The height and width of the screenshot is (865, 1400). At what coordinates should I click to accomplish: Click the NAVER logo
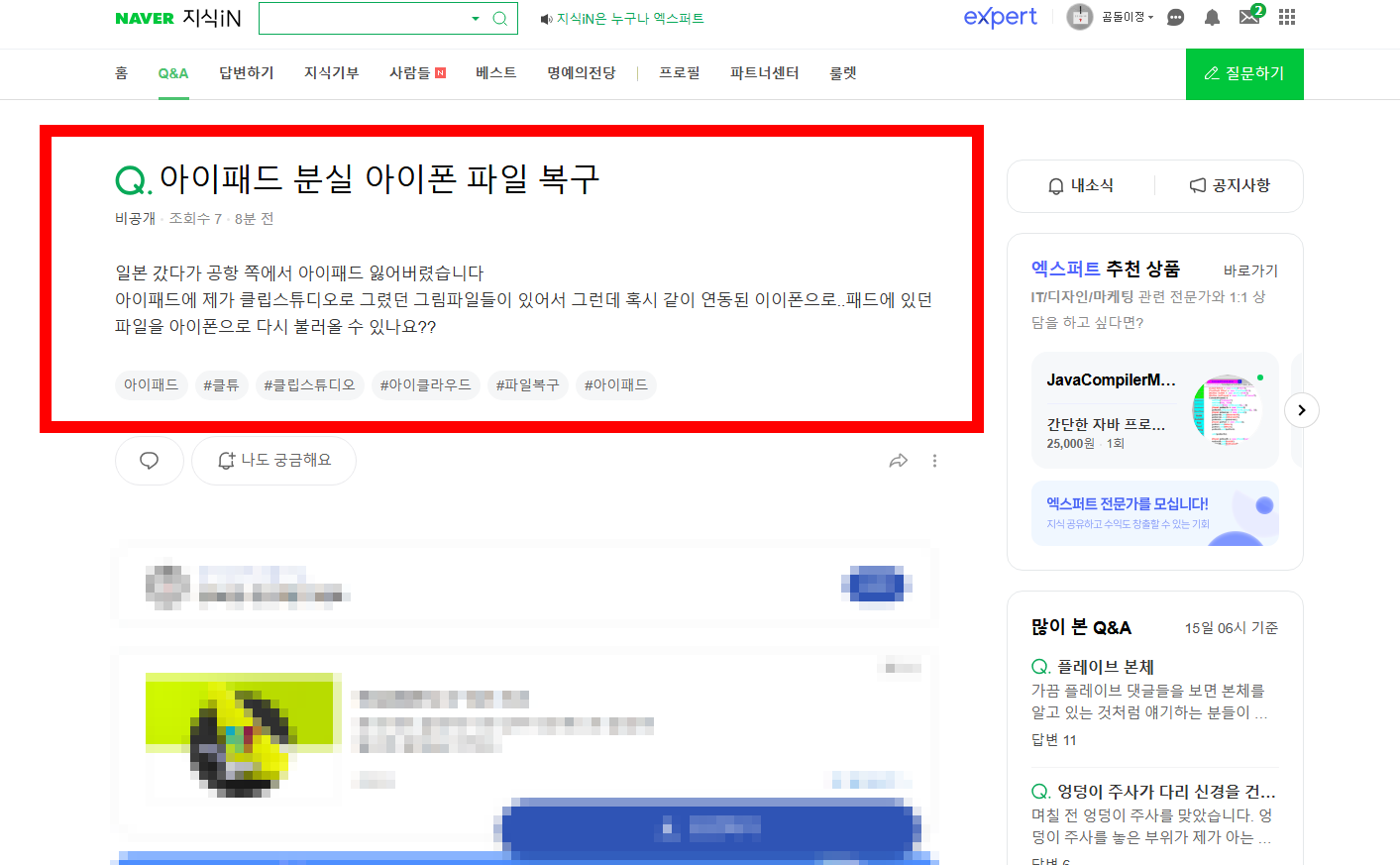(x=145, y=19)
